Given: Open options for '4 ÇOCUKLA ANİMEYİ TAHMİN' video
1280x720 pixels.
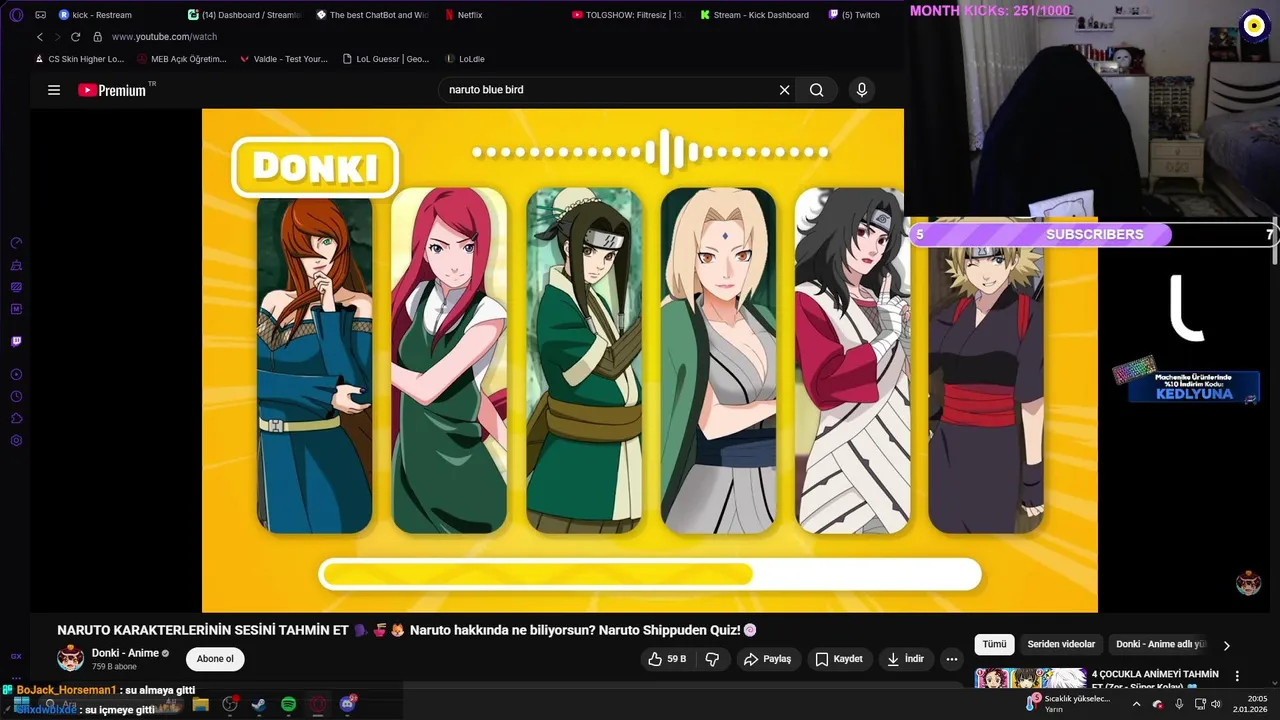Looking at the screenshot, I should [x=1237, y=676].
